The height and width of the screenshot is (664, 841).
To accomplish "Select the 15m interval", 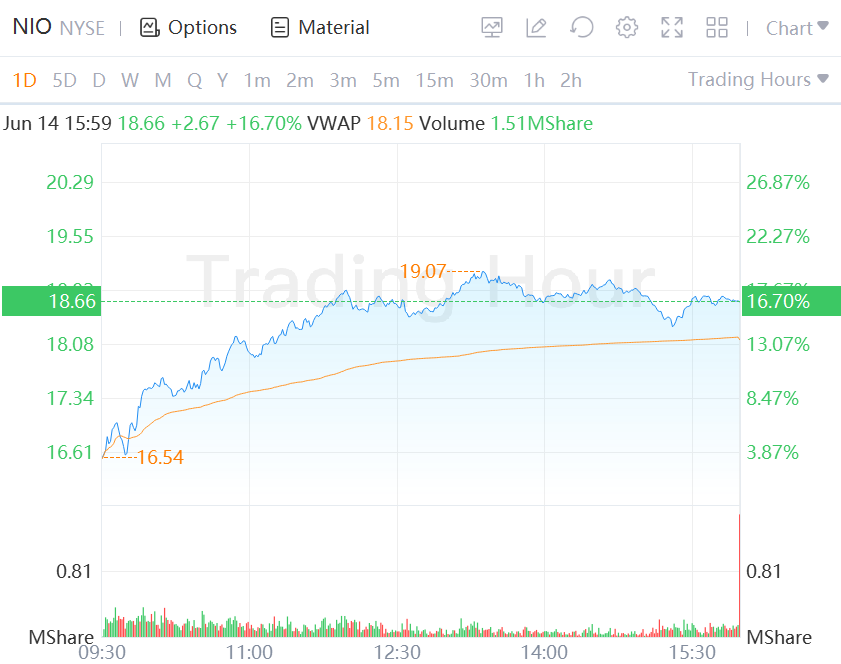I will pyautogui.click(x=434, y=81).
